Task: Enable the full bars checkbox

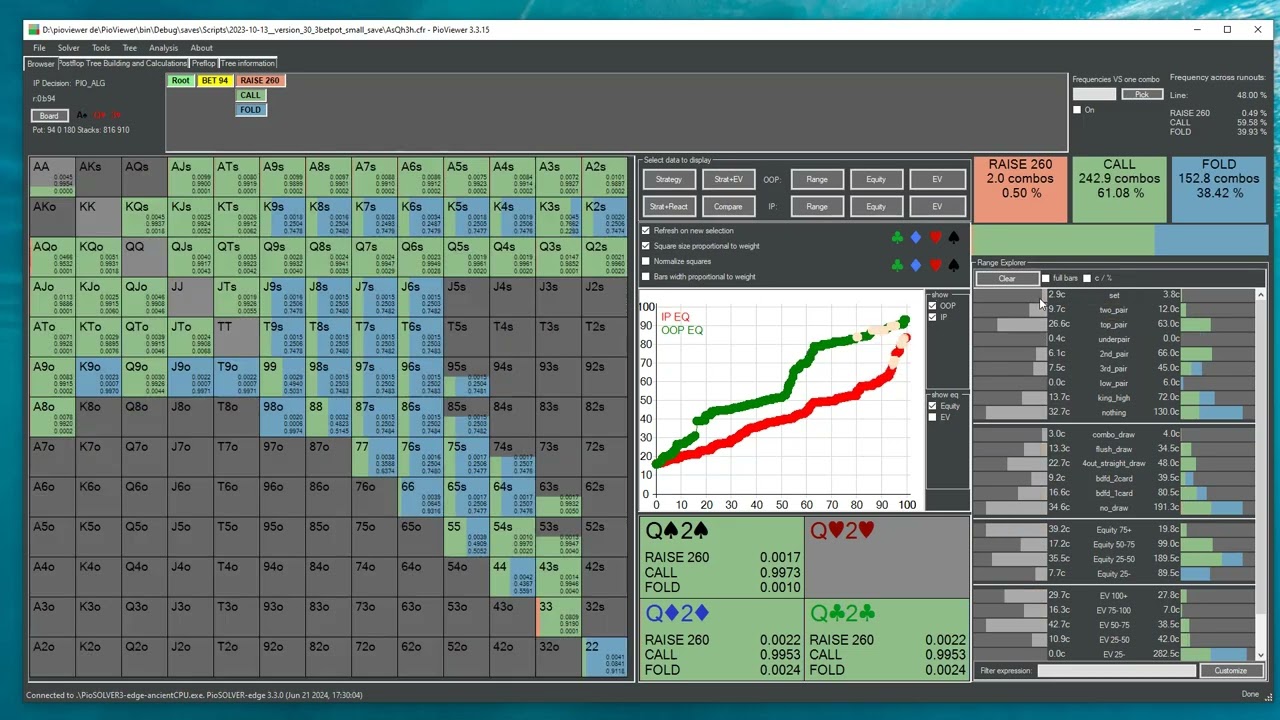Action: coord(1046,278)
